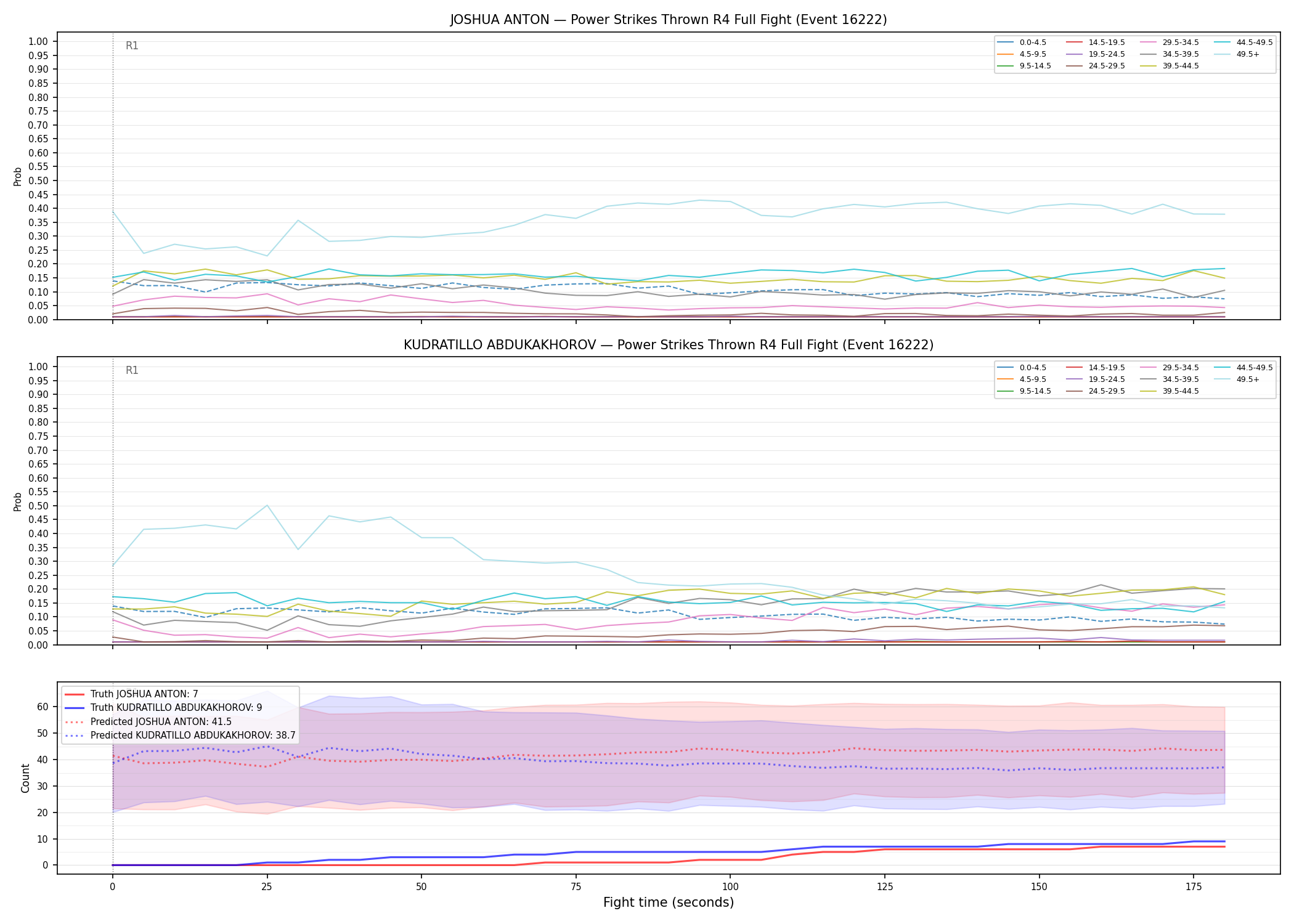This screenshot has width=1294, height=924.
Task: Click x-axis tick label '0'
Action: pyautogui.click(x=112, y=887)
